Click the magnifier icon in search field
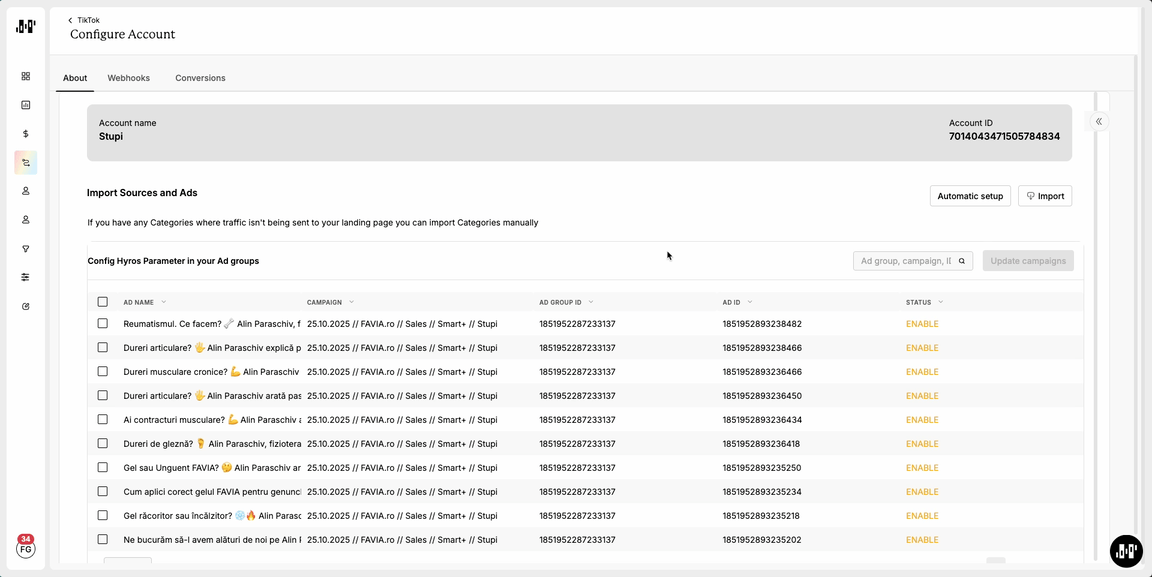1152x577 pixels. tap(962, 261)
